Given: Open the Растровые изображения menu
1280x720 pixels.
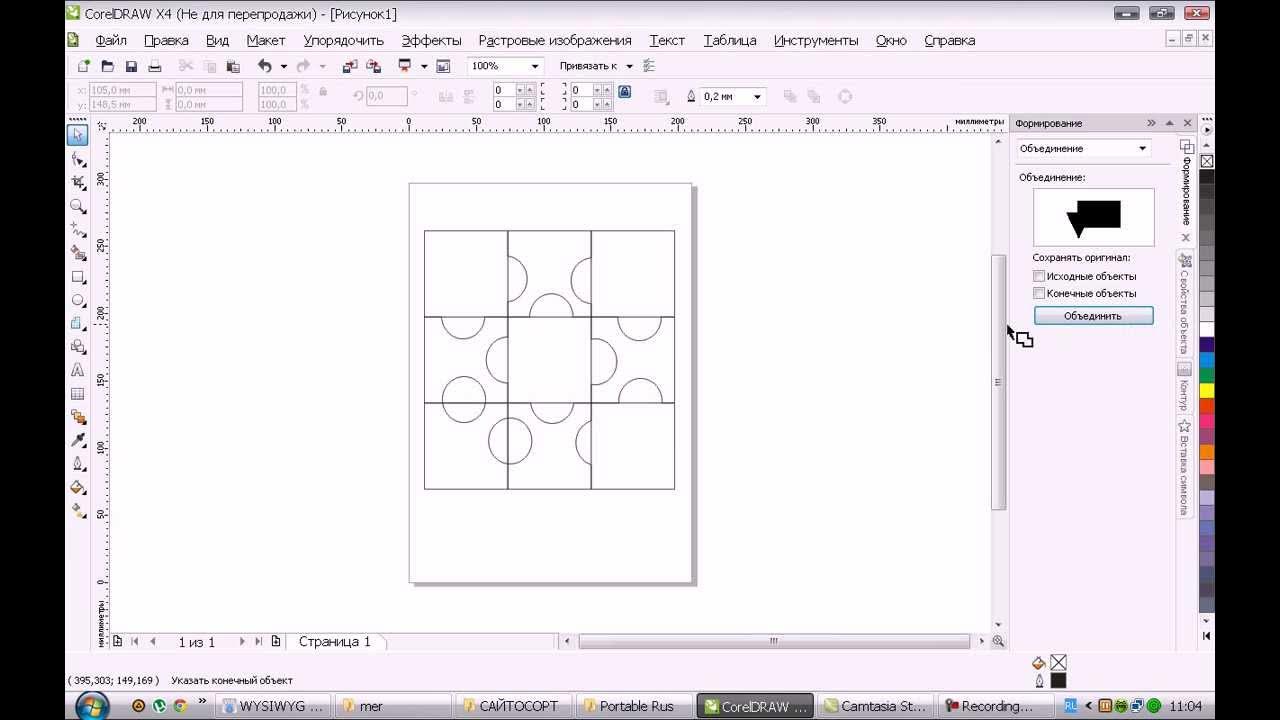Looking at the screenshot, I should pos(555,40).
